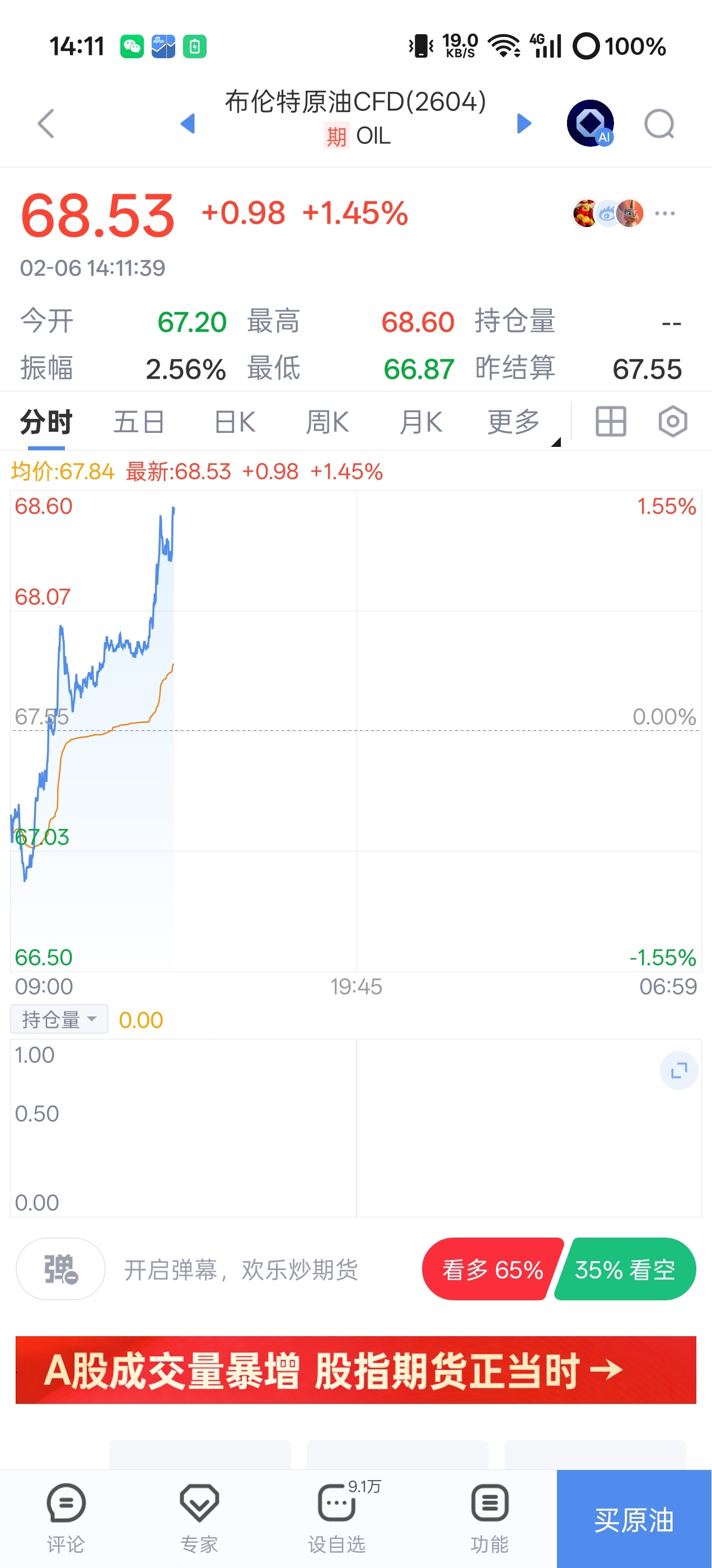712x1568 pixels.
Task: Tap the search magnifier icon
Action: 659,124
